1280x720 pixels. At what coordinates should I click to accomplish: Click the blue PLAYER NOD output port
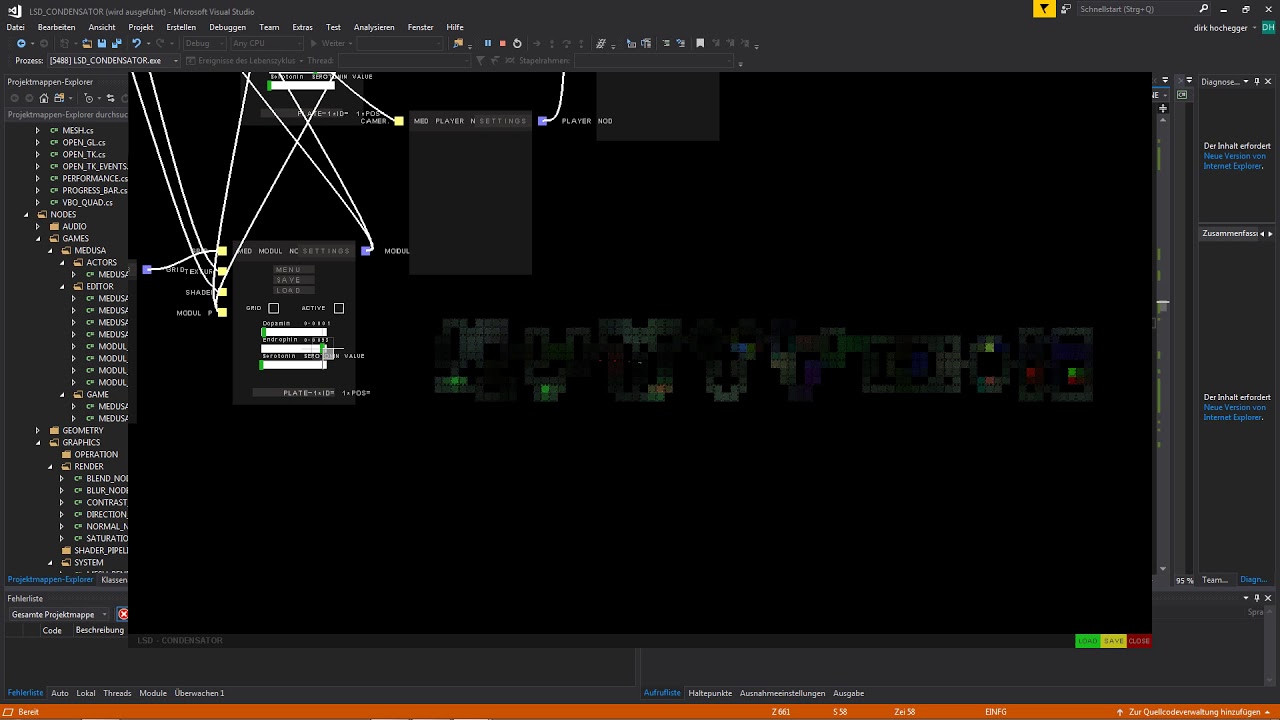click(543, 121)
